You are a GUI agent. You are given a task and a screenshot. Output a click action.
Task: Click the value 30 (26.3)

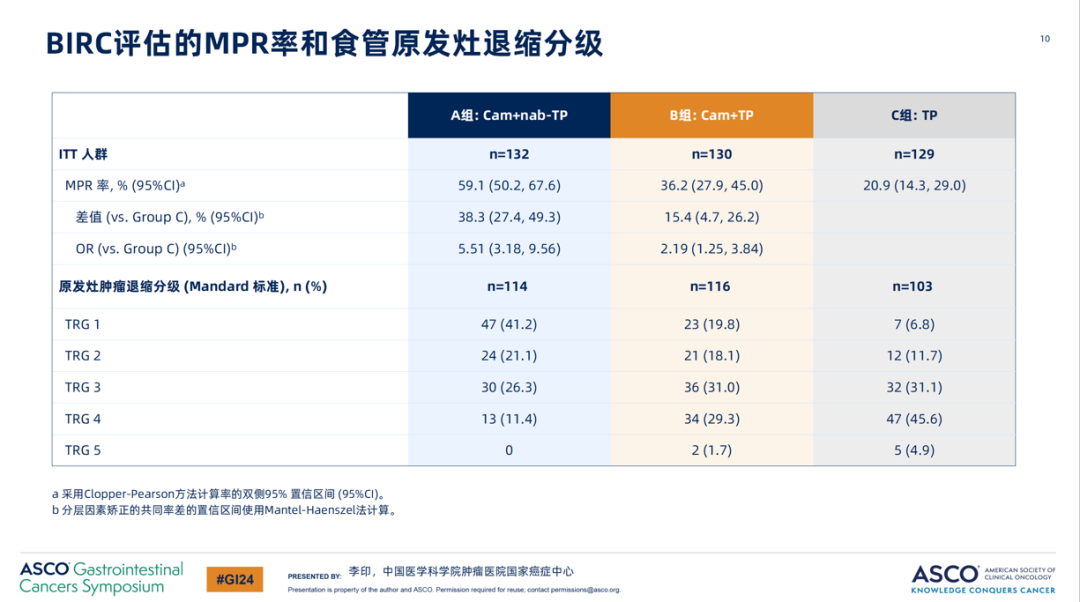pos(509,387)
